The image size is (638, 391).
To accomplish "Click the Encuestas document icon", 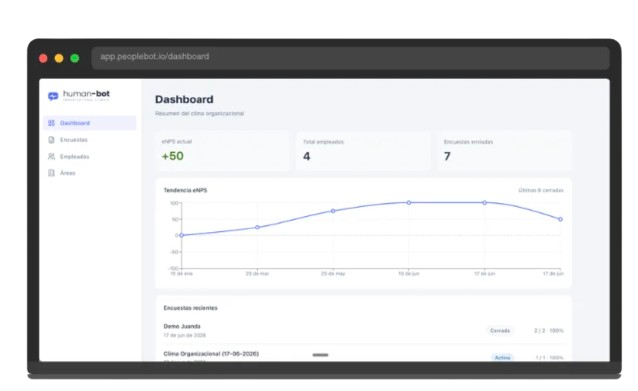I will [51, 140].
